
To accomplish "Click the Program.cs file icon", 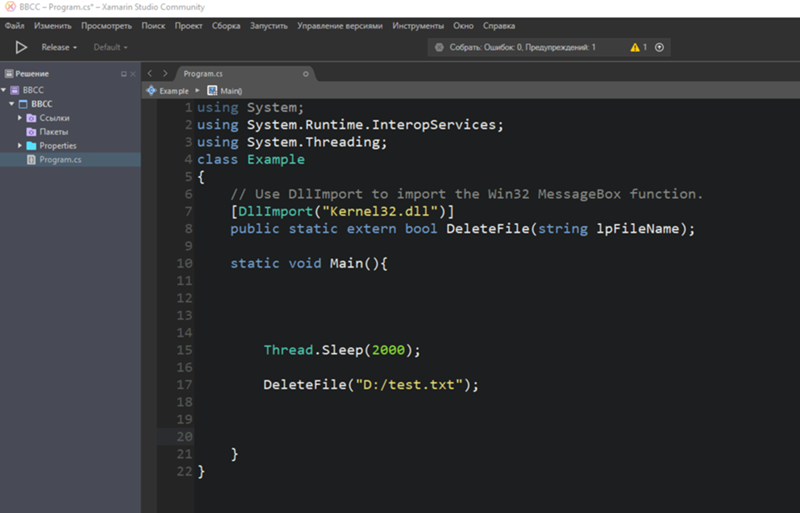I will 31,159.
